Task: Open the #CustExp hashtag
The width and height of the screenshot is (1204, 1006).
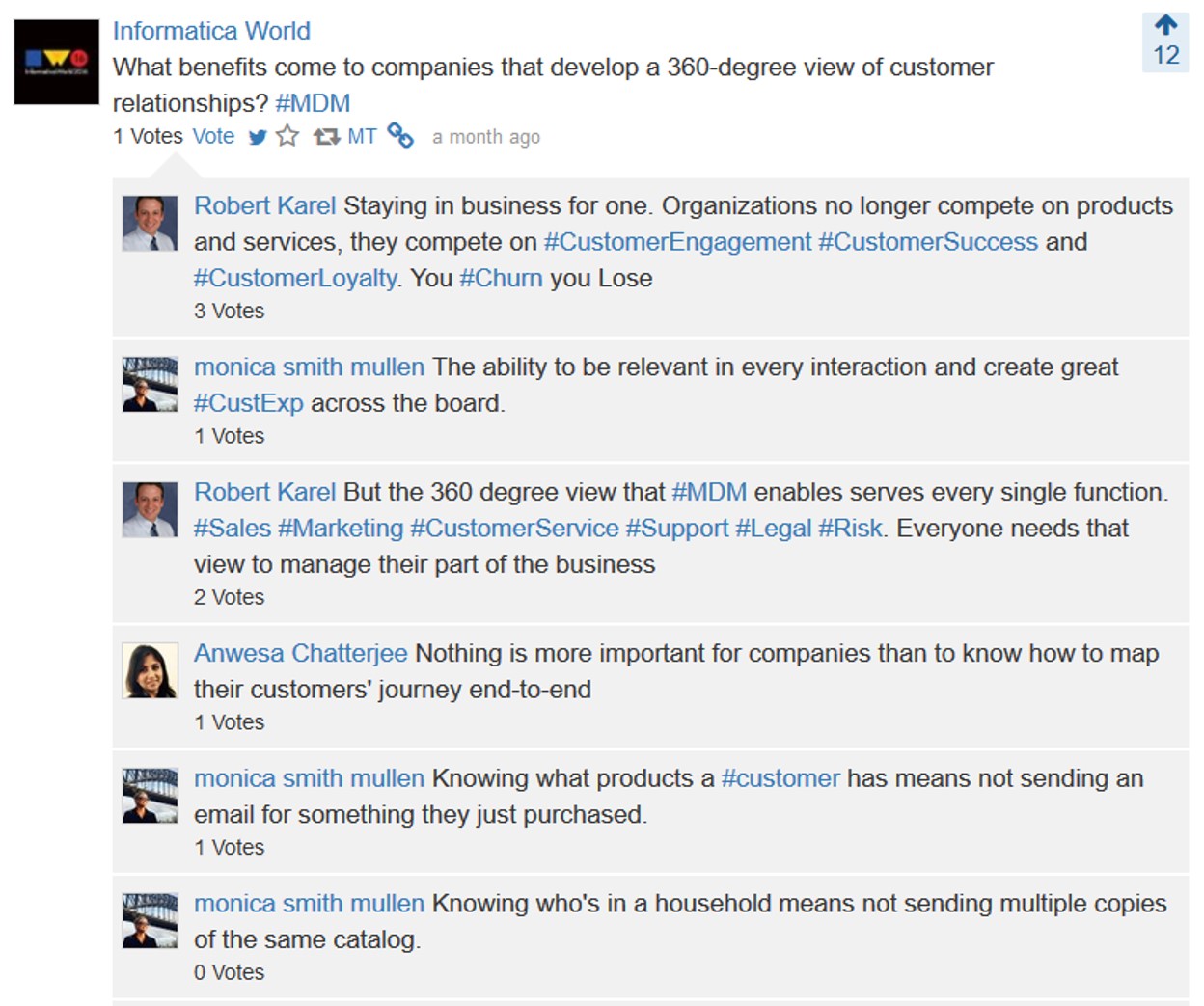Action: click(x=249, y=403)
